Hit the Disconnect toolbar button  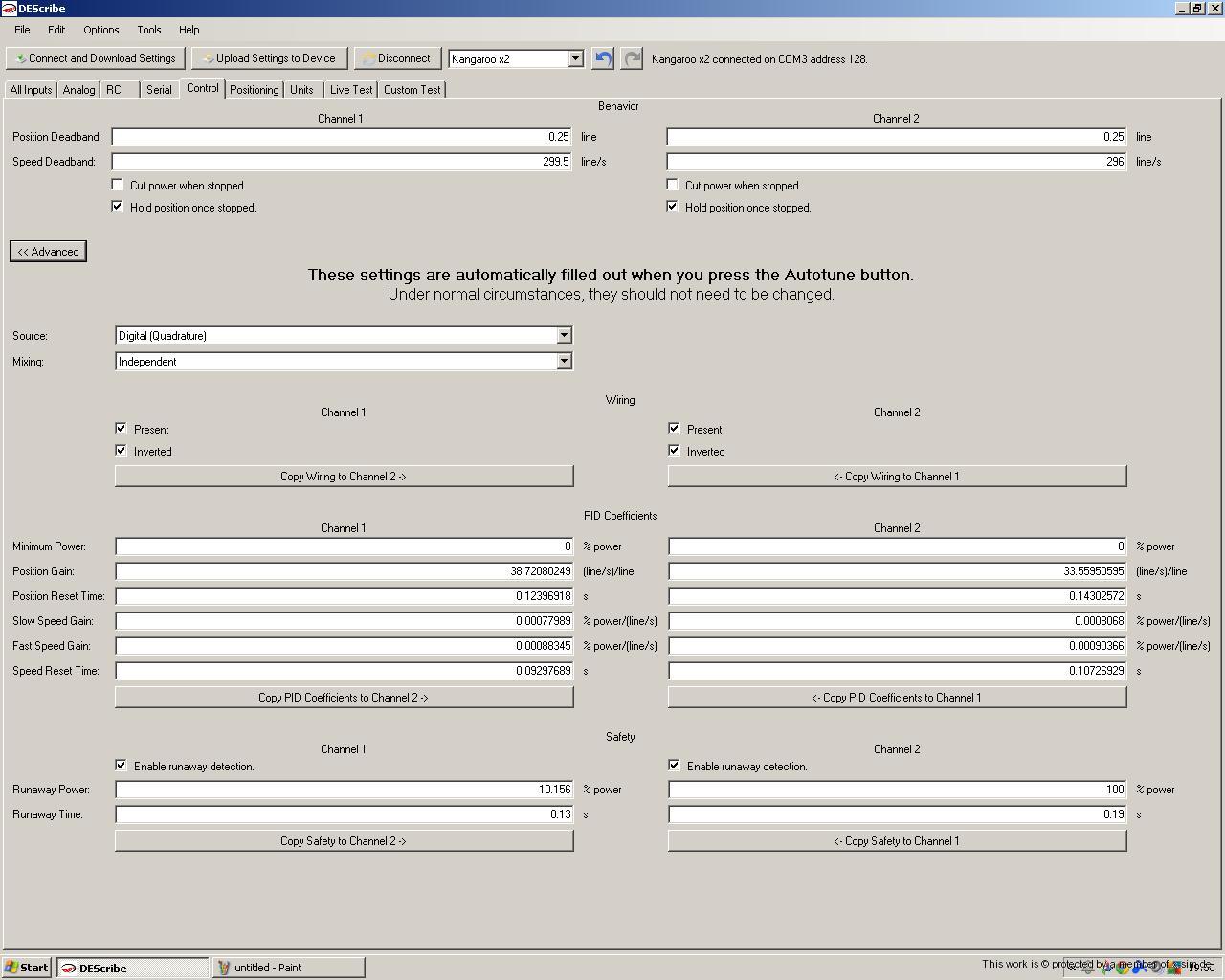click(x=397, y=58)
